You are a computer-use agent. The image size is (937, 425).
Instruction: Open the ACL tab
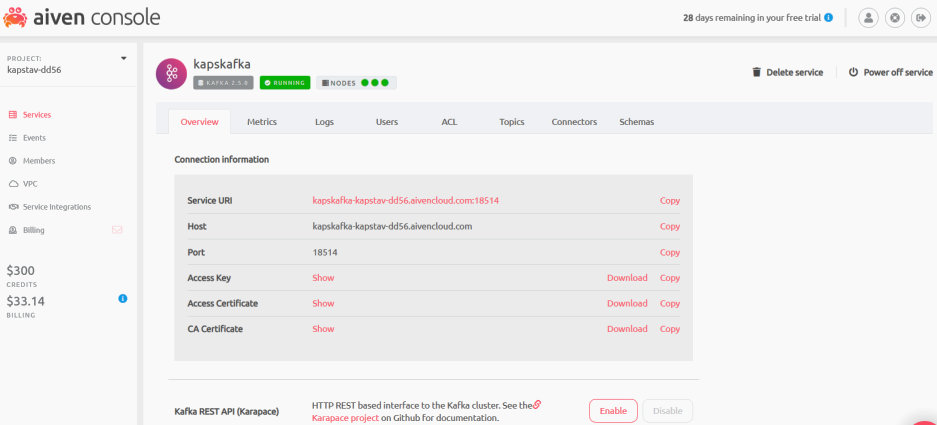(449, 122)
